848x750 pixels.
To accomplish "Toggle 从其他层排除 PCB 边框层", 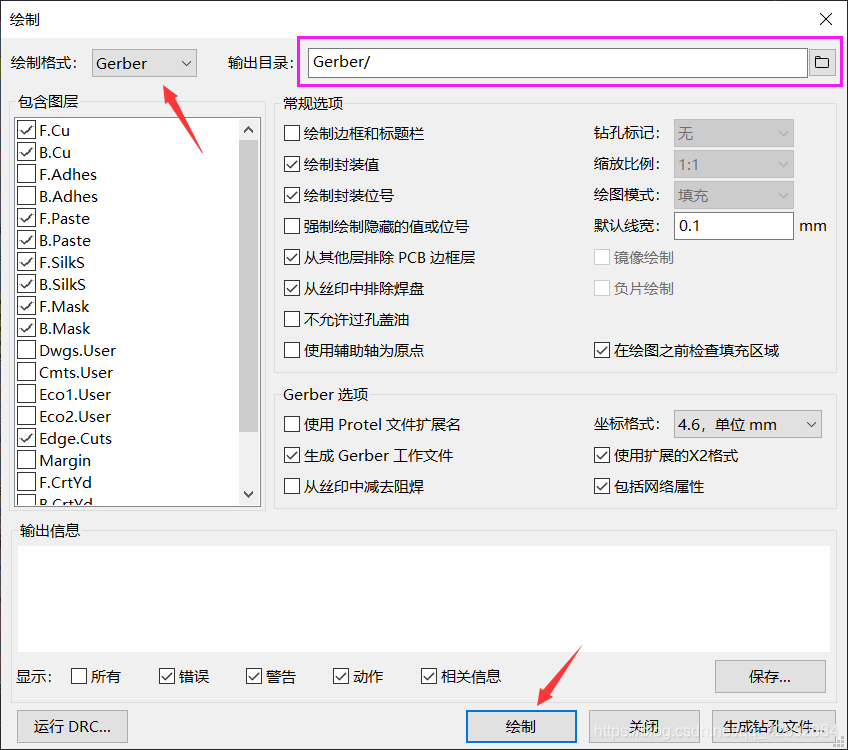I will tap(292, 257).
